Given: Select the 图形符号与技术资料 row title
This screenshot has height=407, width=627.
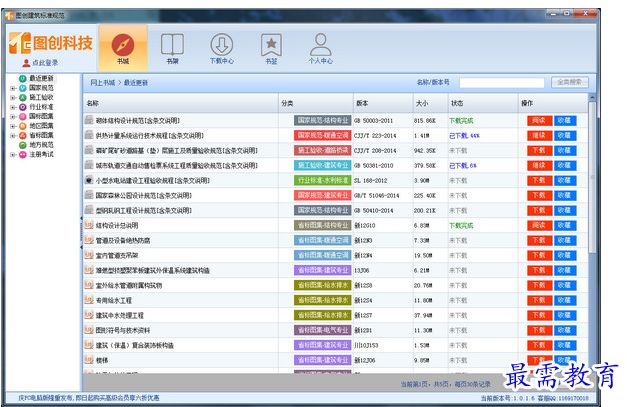Looking at the screenshot, I should 123,330.
